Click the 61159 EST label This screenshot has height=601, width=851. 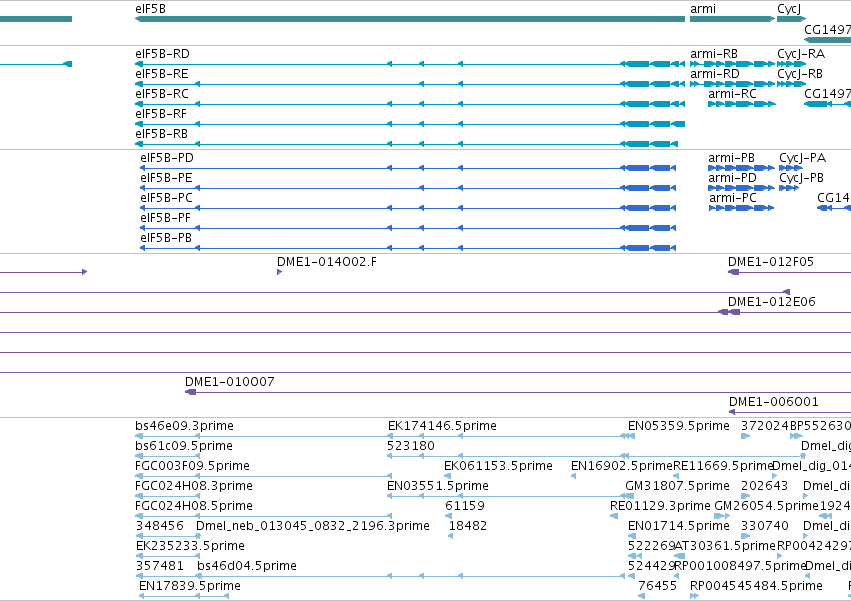465,506
